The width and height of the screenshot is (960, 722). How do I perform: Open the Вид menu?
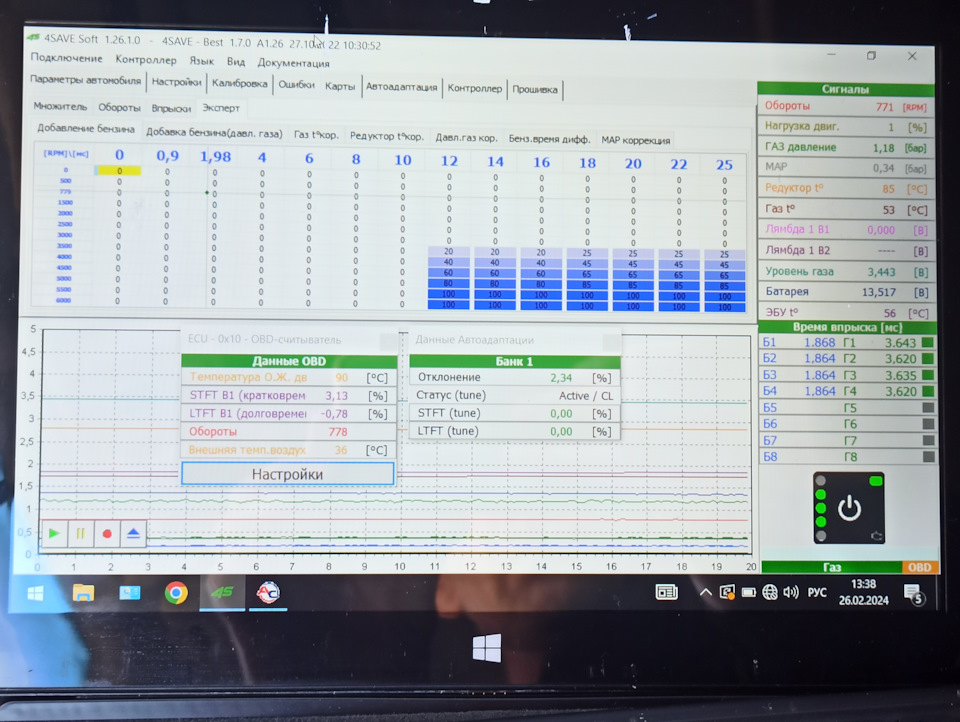coord(236,61)
